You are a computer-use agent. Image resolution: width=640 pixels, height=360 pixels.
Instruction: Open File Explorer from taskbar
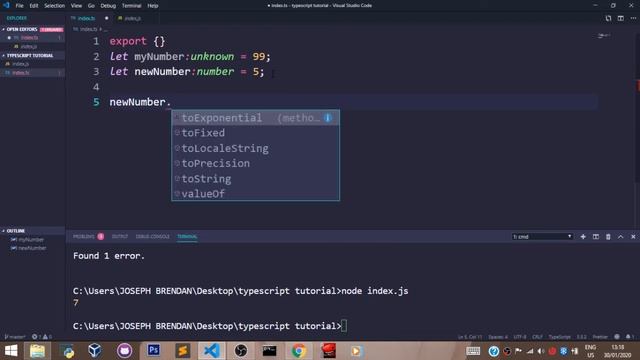point(37,351)
